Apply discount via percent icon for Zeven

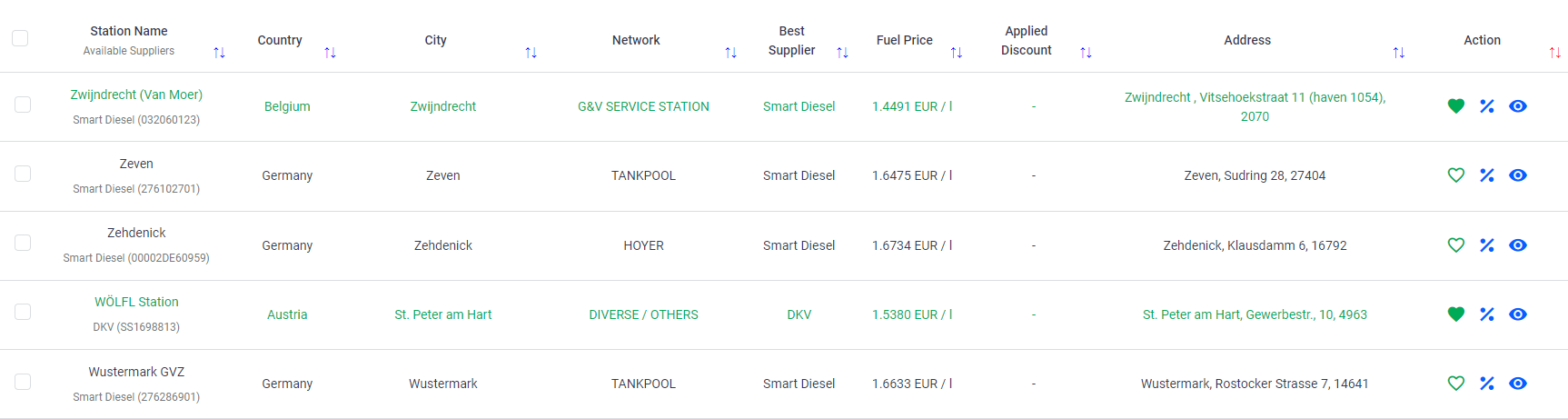1486,175
